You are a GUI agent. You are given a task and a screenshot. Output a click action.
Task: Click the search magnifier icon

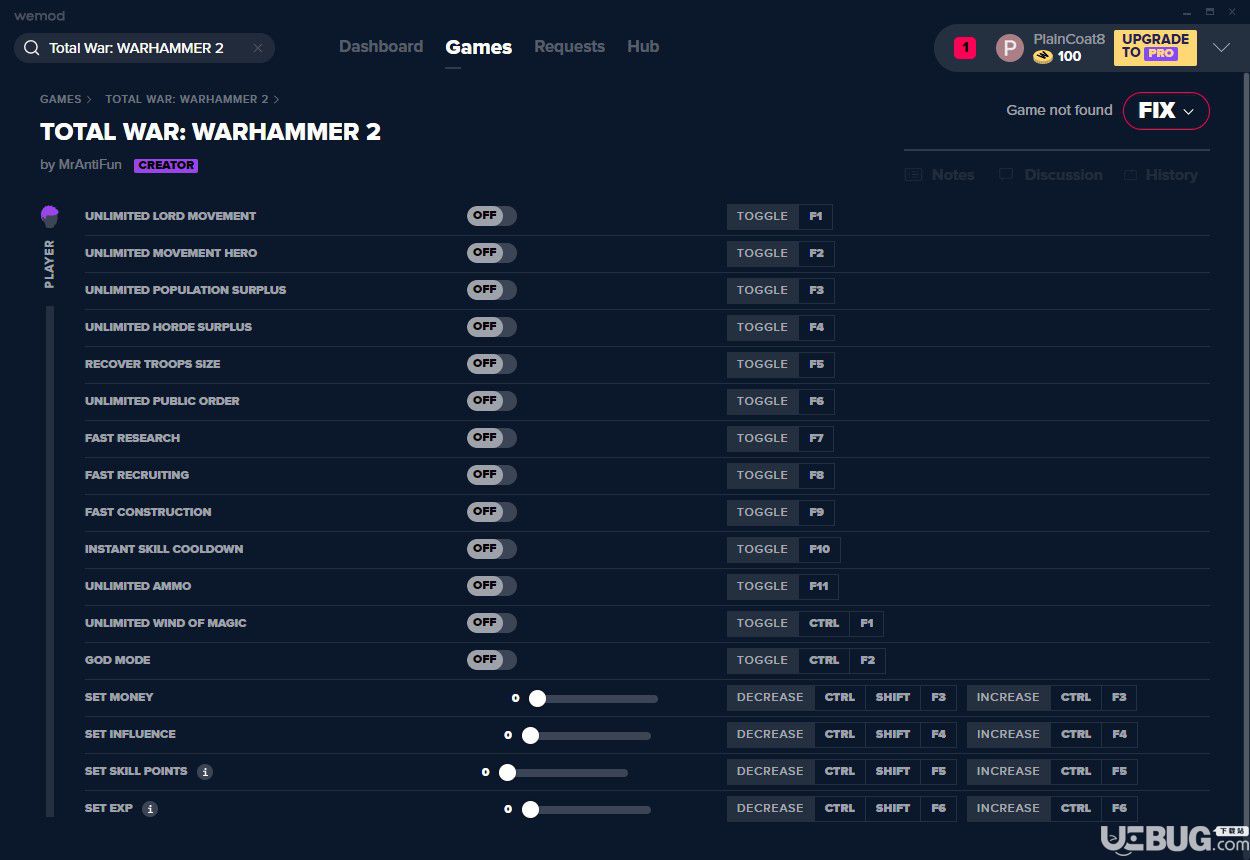31,48
